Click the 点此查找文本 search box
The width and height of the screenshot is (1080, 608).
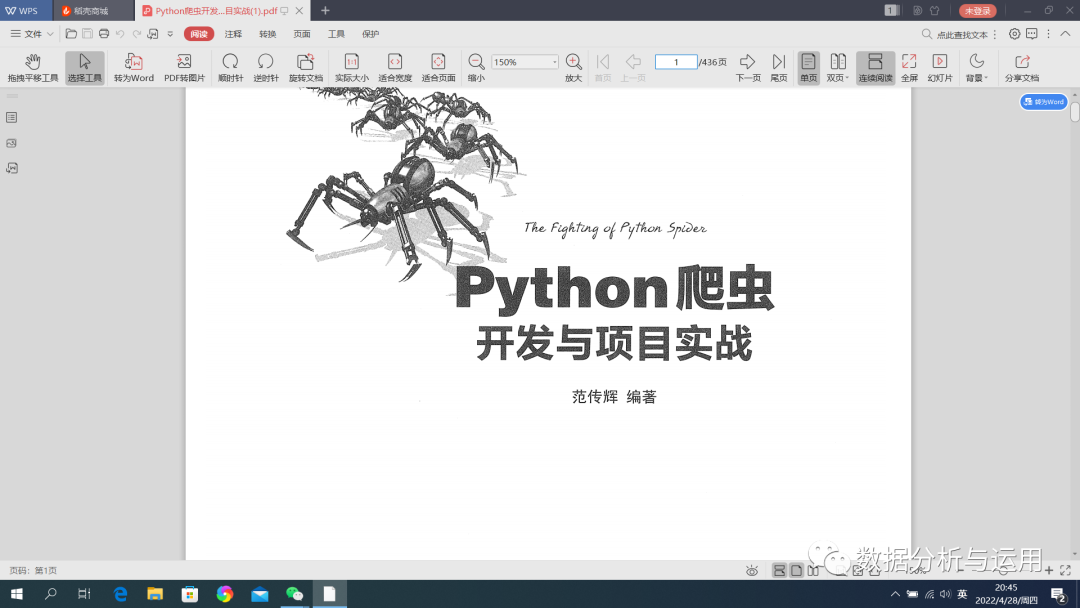[955, 34]
